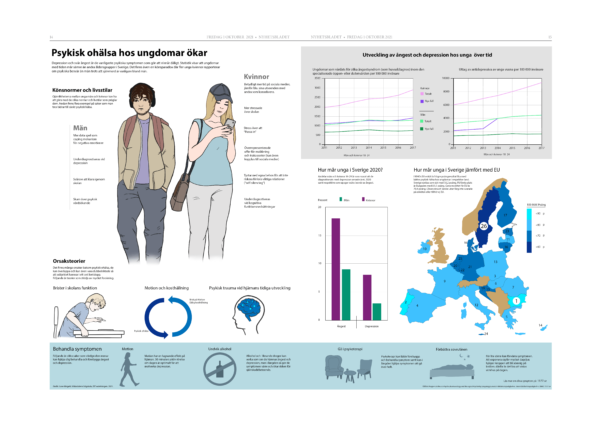Click France on the Europe map
Viewport: 600px width, 428px height.
446,282
